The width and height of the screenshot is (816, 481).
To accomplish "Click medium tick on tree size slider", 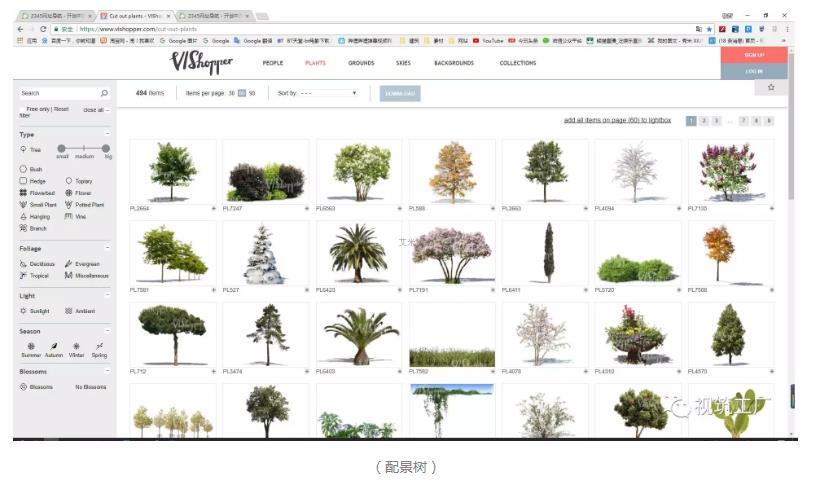I will pos(84,148).
